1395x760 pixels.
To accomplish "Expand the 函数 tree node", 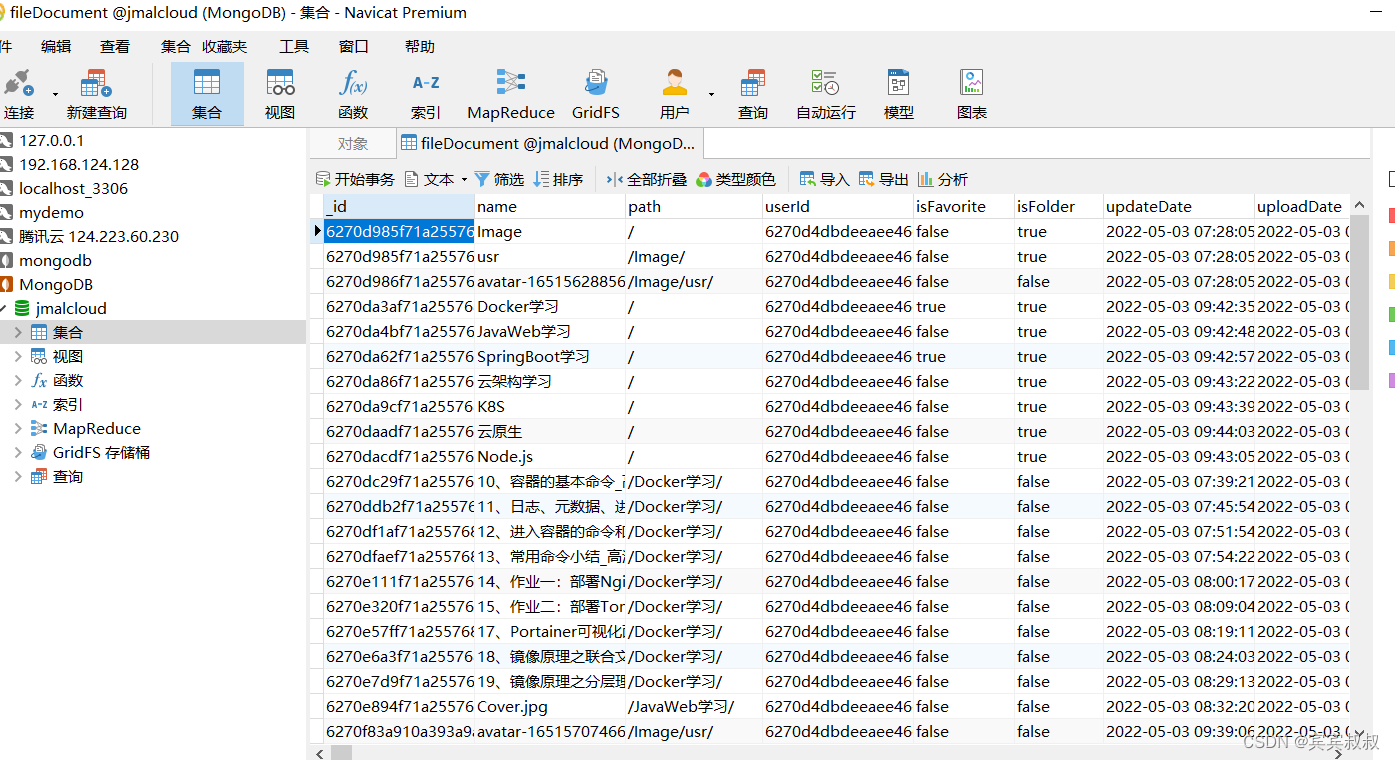I will pos(18,380).
